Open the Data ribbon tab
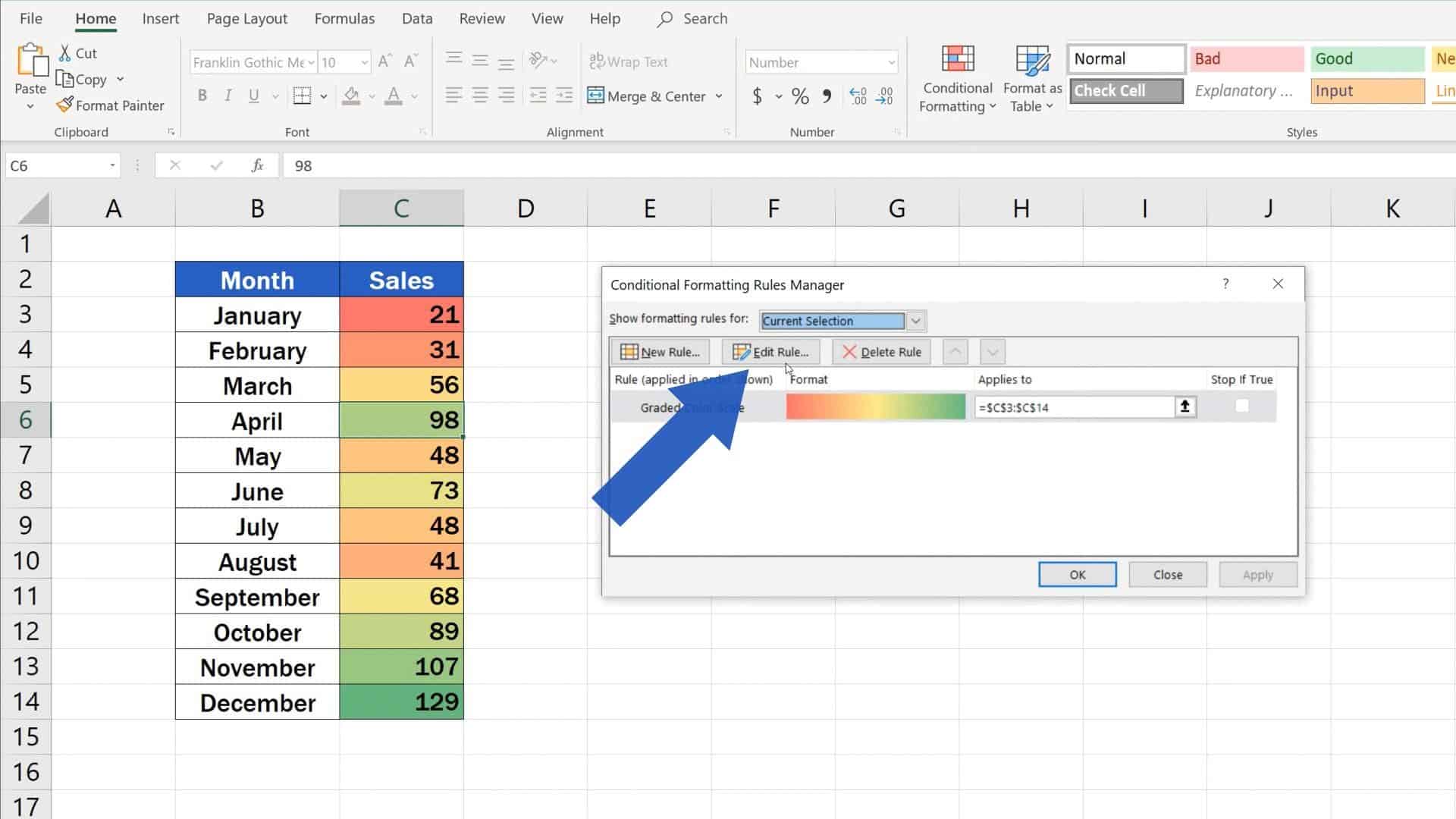1456x819 pixels. click(x=417, y=18)
